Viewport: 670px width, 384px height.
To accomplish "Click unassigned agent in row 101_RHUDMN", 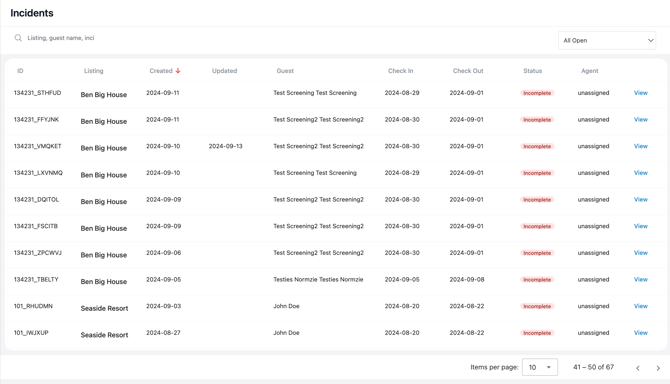I will coord(593,306).
